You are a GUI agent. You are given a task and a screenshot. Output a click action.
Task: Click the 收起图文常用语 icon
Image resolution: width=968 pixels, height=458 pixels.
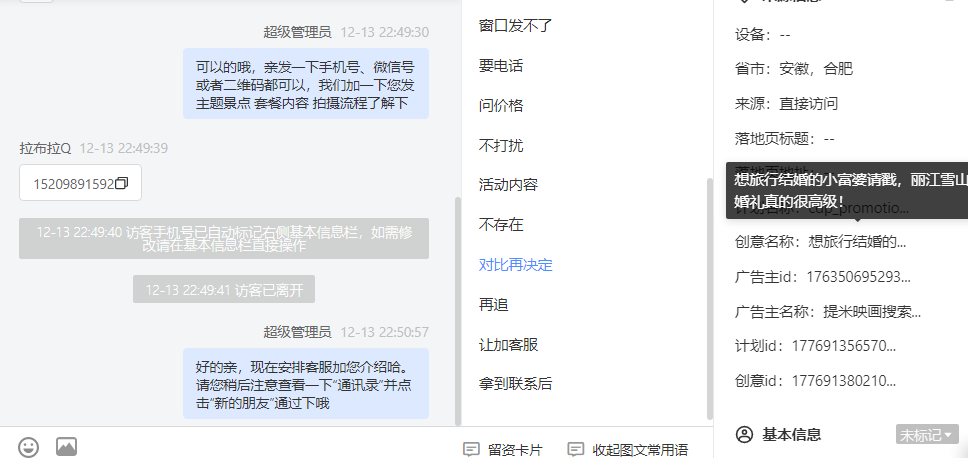pos(575,449)
